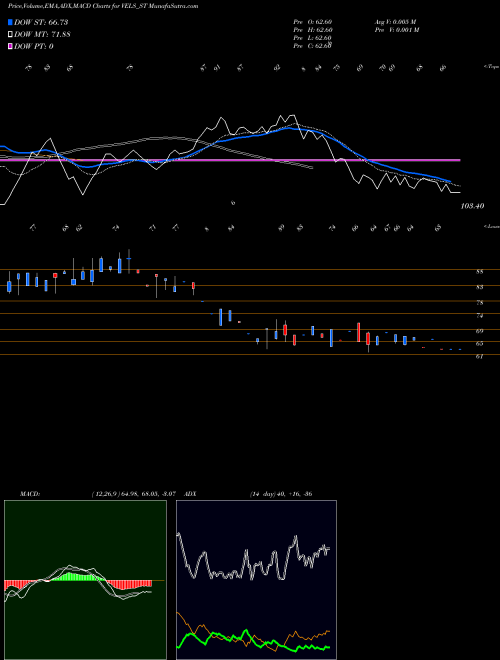Click the tall red candlestick near the 69 level
The image size is (500, 660).
[359, 332]
